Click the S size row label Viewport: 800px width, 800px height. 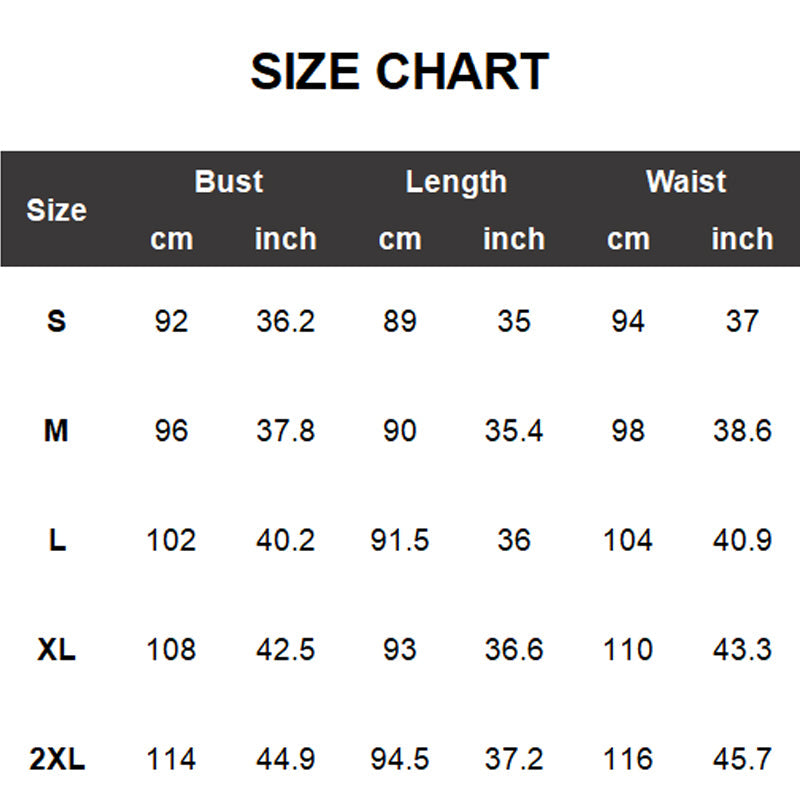(x=57, y=321)
